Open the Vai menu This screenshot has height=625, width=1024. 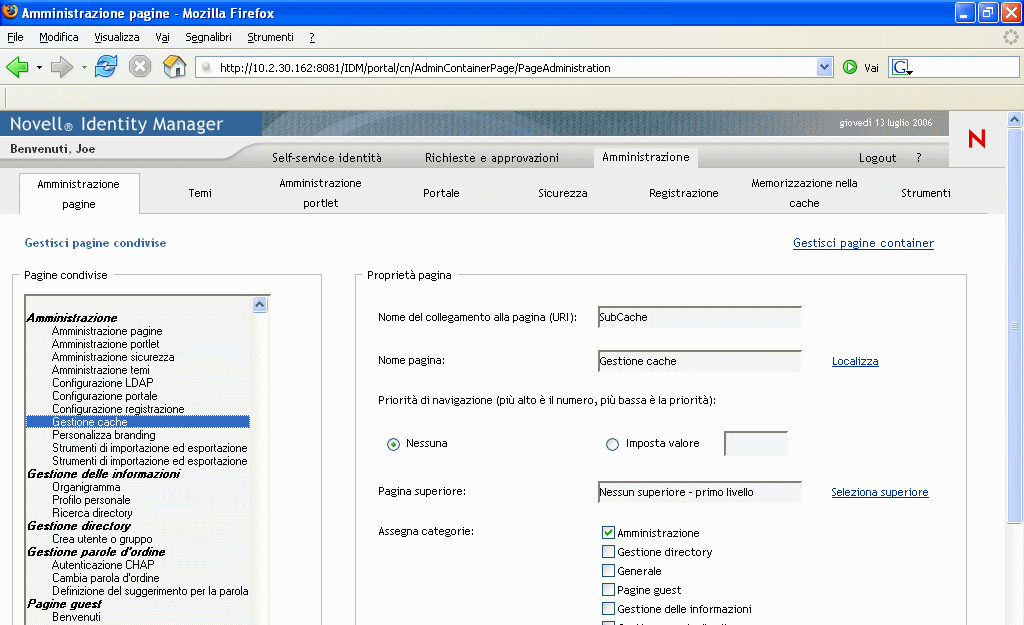162,37
